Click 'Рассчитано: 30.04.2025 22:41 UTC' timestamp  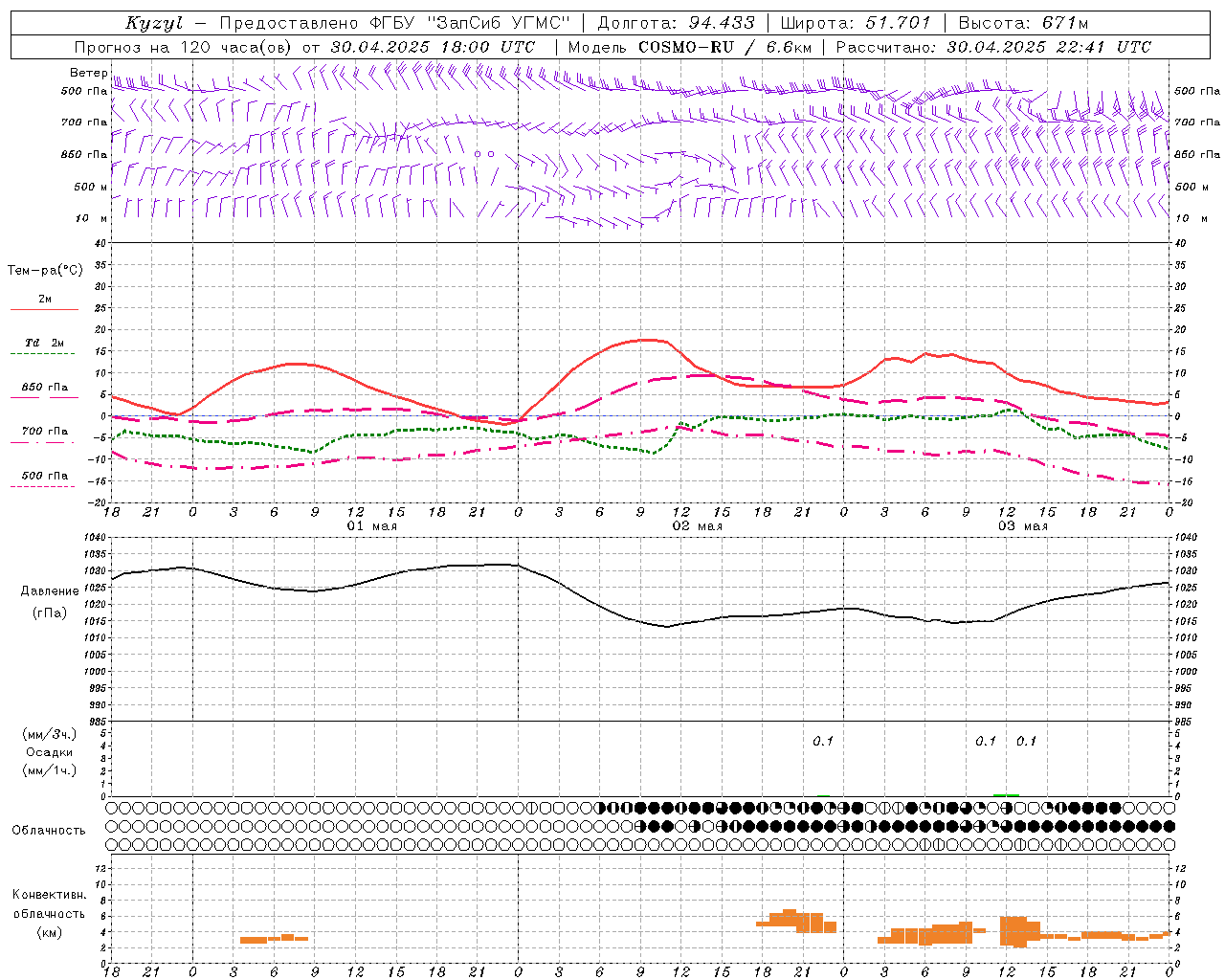[x=994, y=47]
